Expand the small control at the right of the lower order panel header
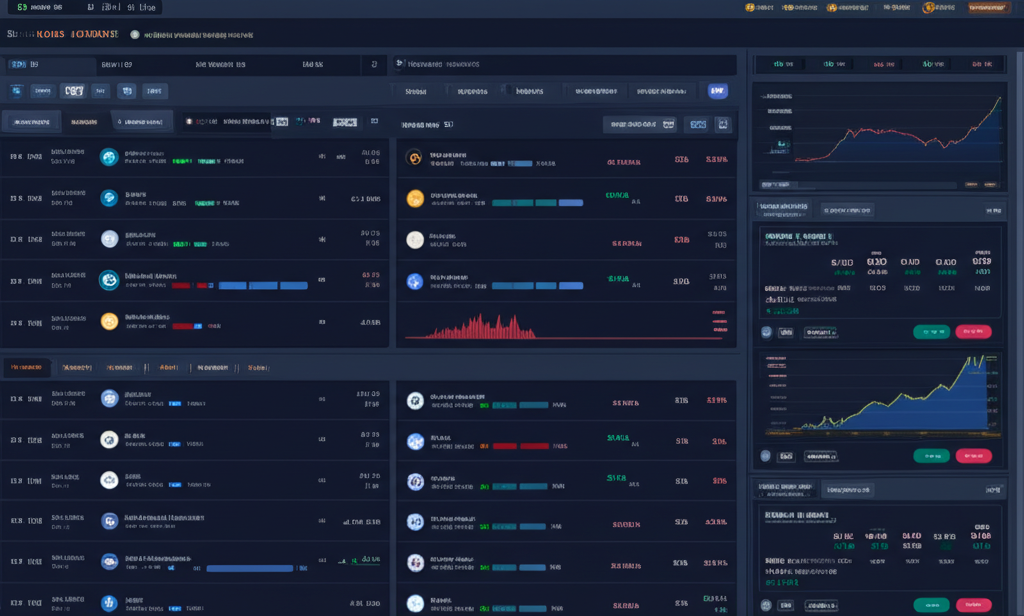The width and height of the screenshot is (1024, 616). pyautogui.click(x=992, y=490)
